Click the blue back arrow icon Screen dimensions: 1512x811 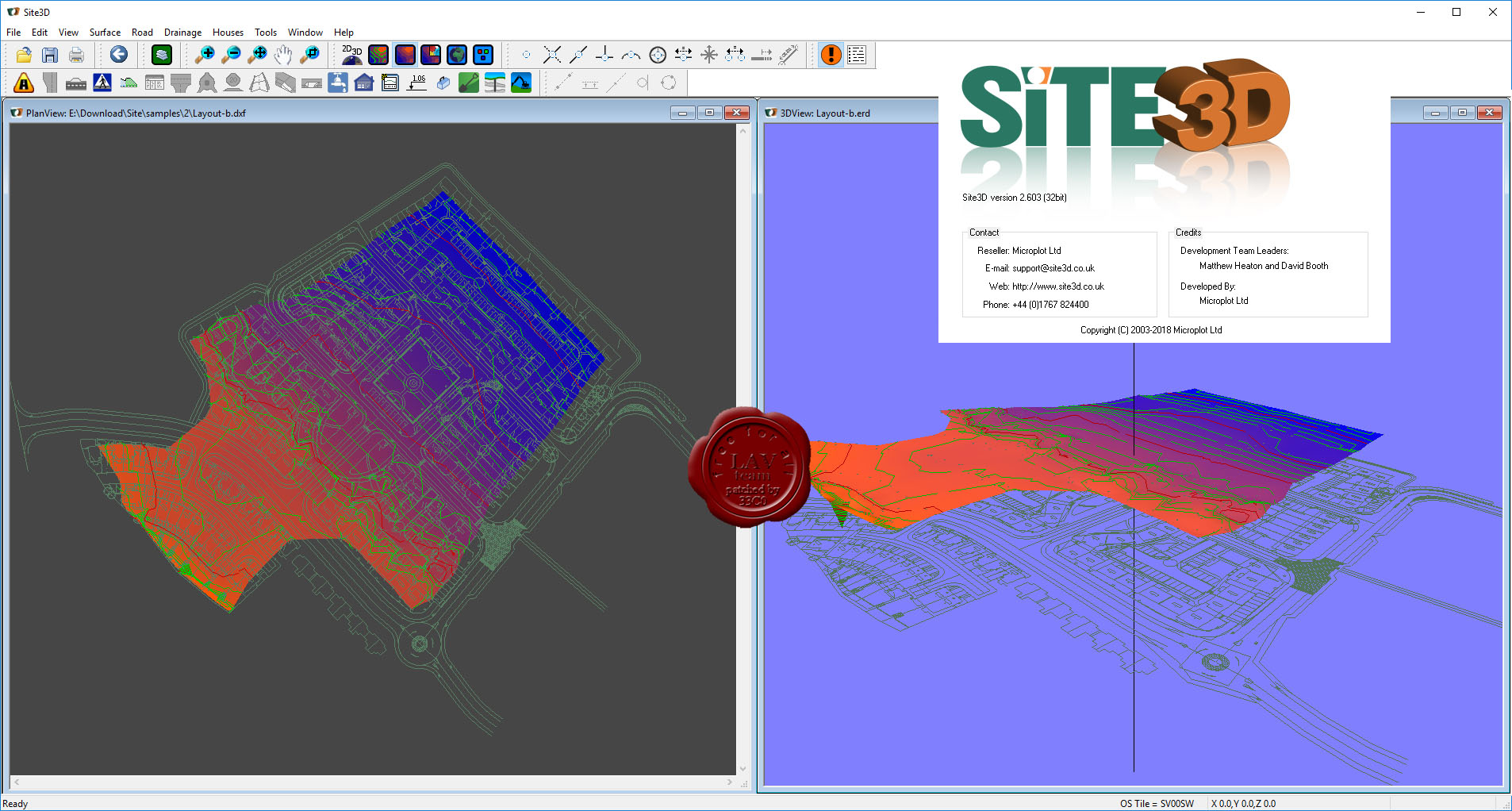coord(119,55)
